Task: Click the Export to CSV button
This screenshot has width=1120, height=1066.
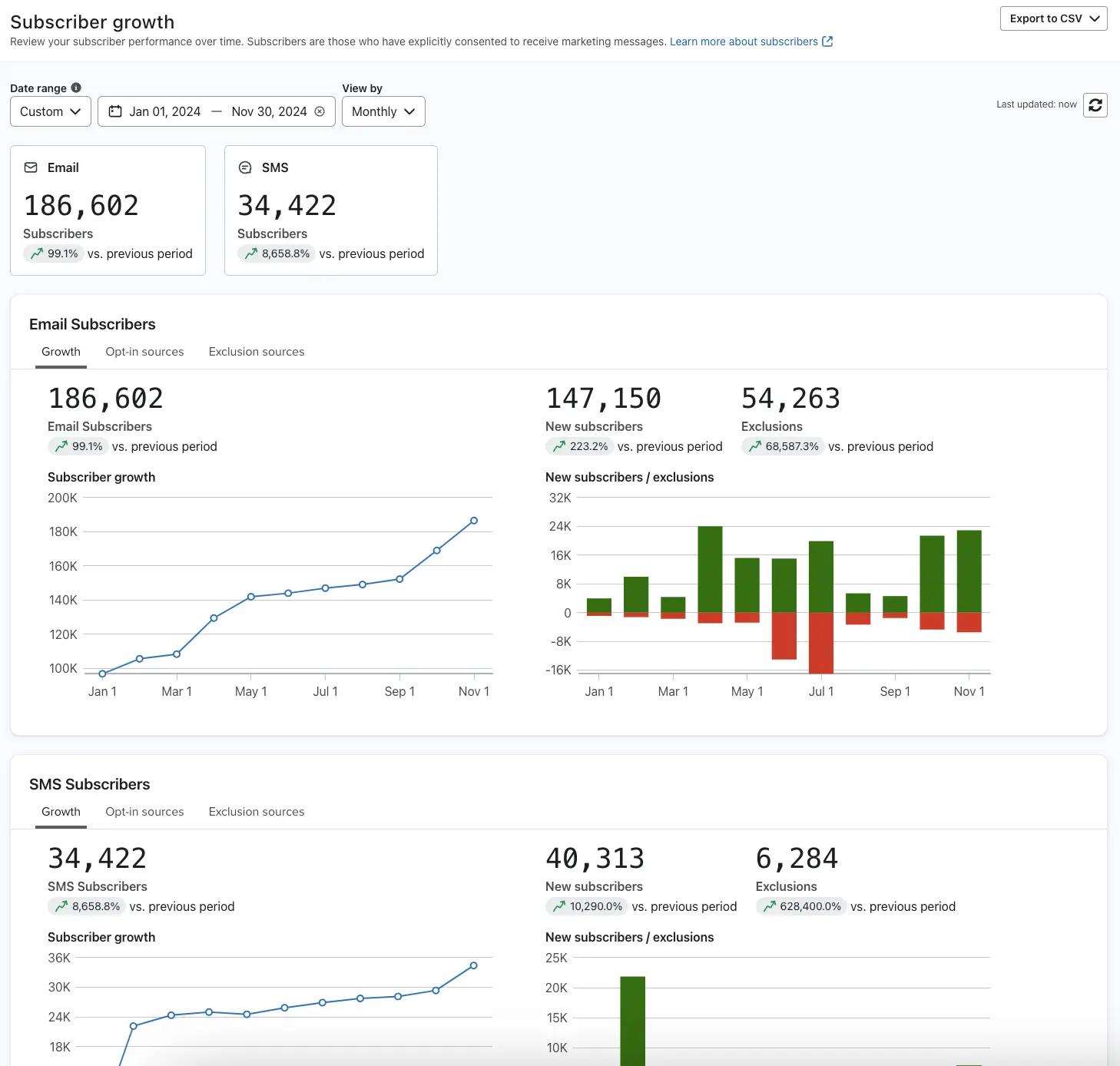Action: tap(1046, 18)
